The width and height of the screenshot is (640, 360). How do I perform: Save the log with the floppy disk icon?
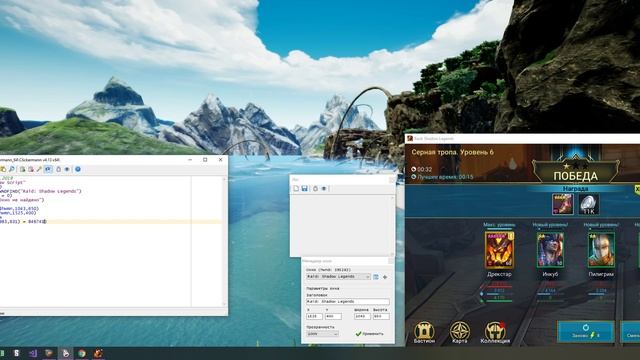coord(304,189)
